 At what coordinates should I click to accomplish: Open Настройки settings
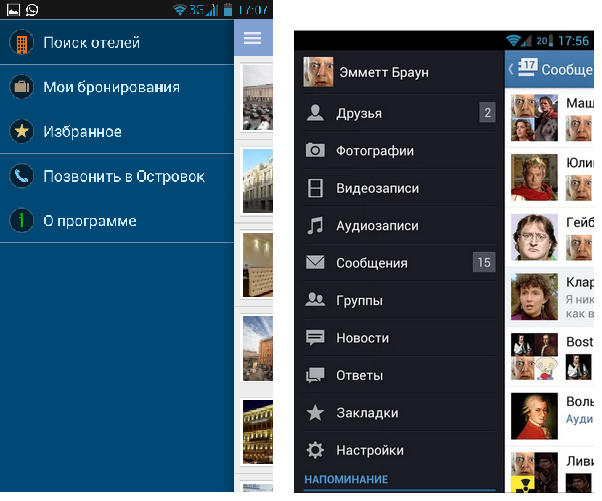click(x=399, y=450)
